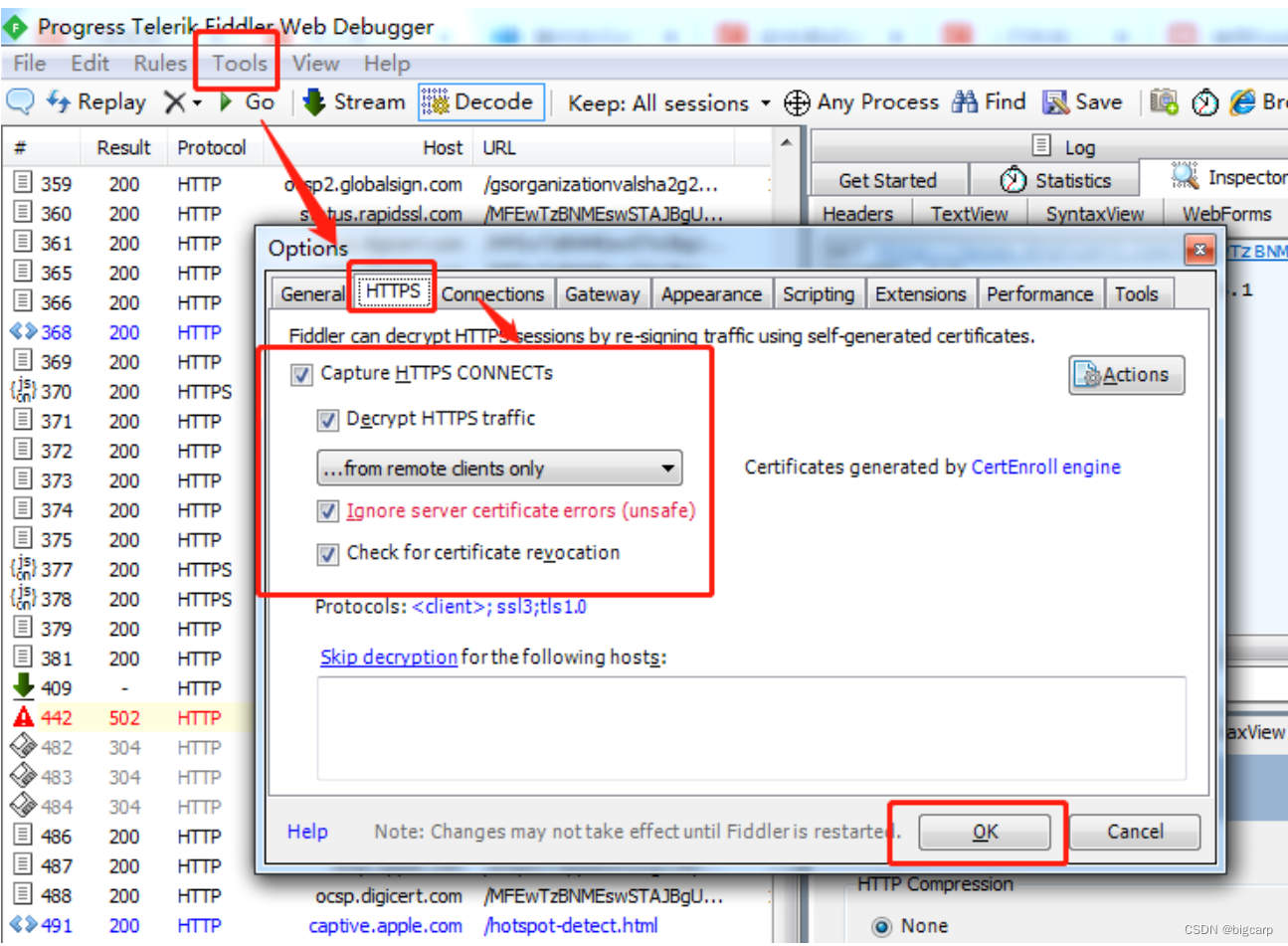Switch to the General options tab

tap(312, 294)
